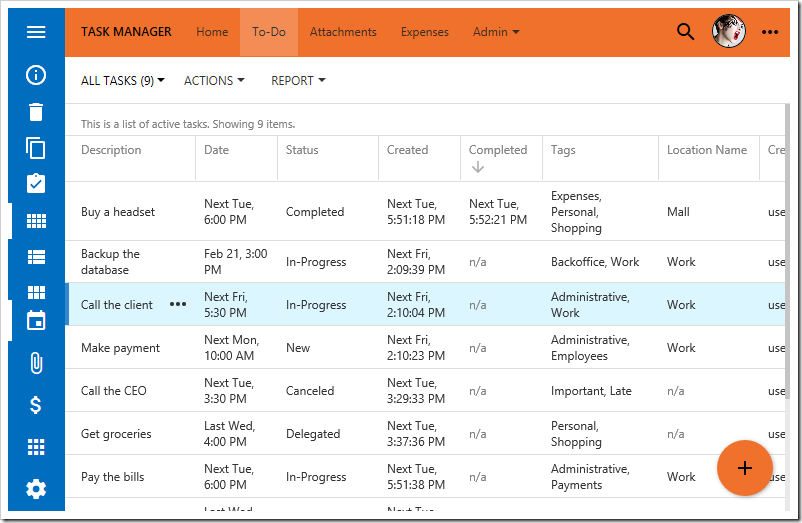Click the copy icon in sidebar
The height and width of the screenshot is (523, 802).
tap(36, 148)
